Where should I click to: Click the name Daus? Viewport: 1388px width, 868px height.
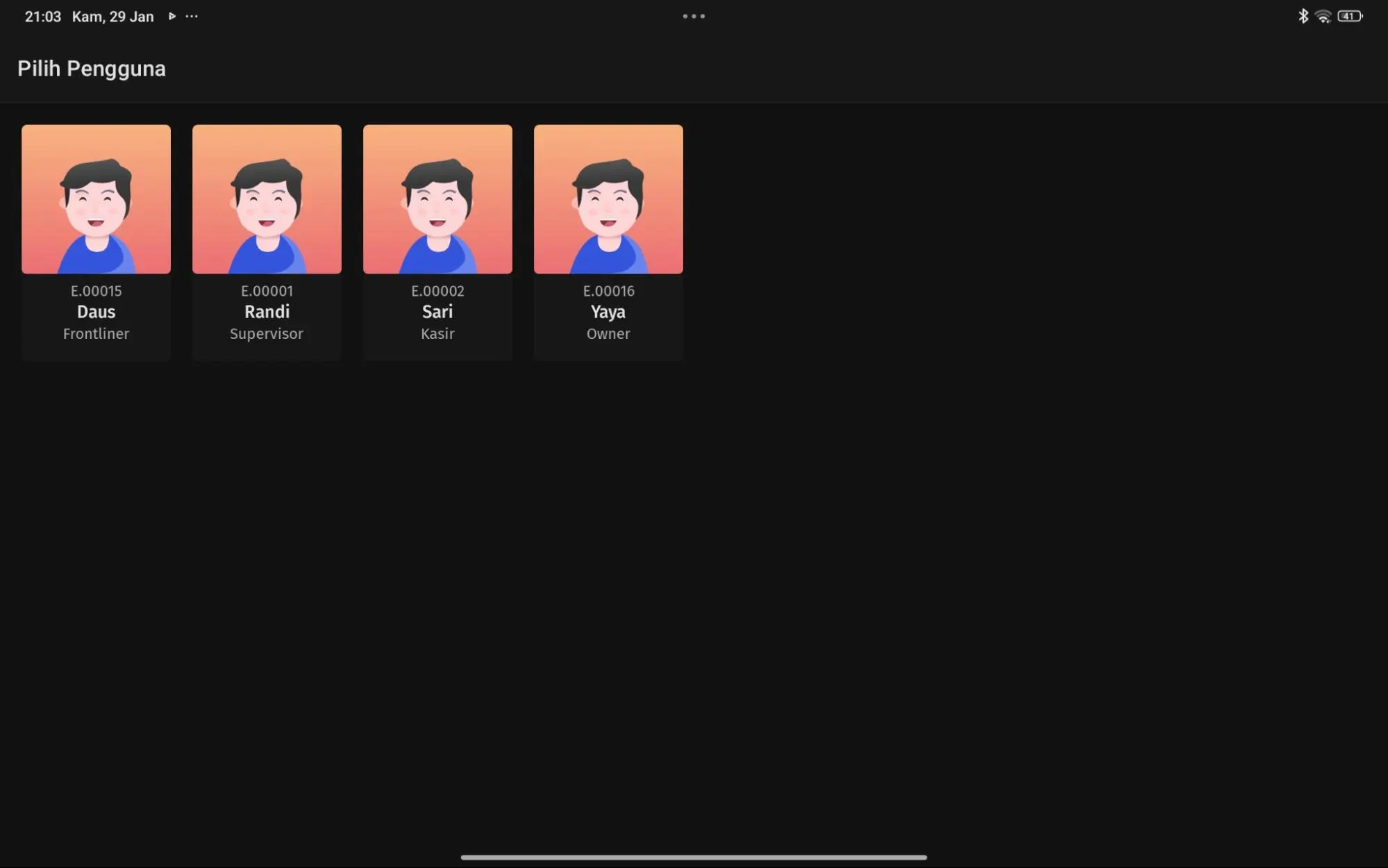[x=96, y=312]
